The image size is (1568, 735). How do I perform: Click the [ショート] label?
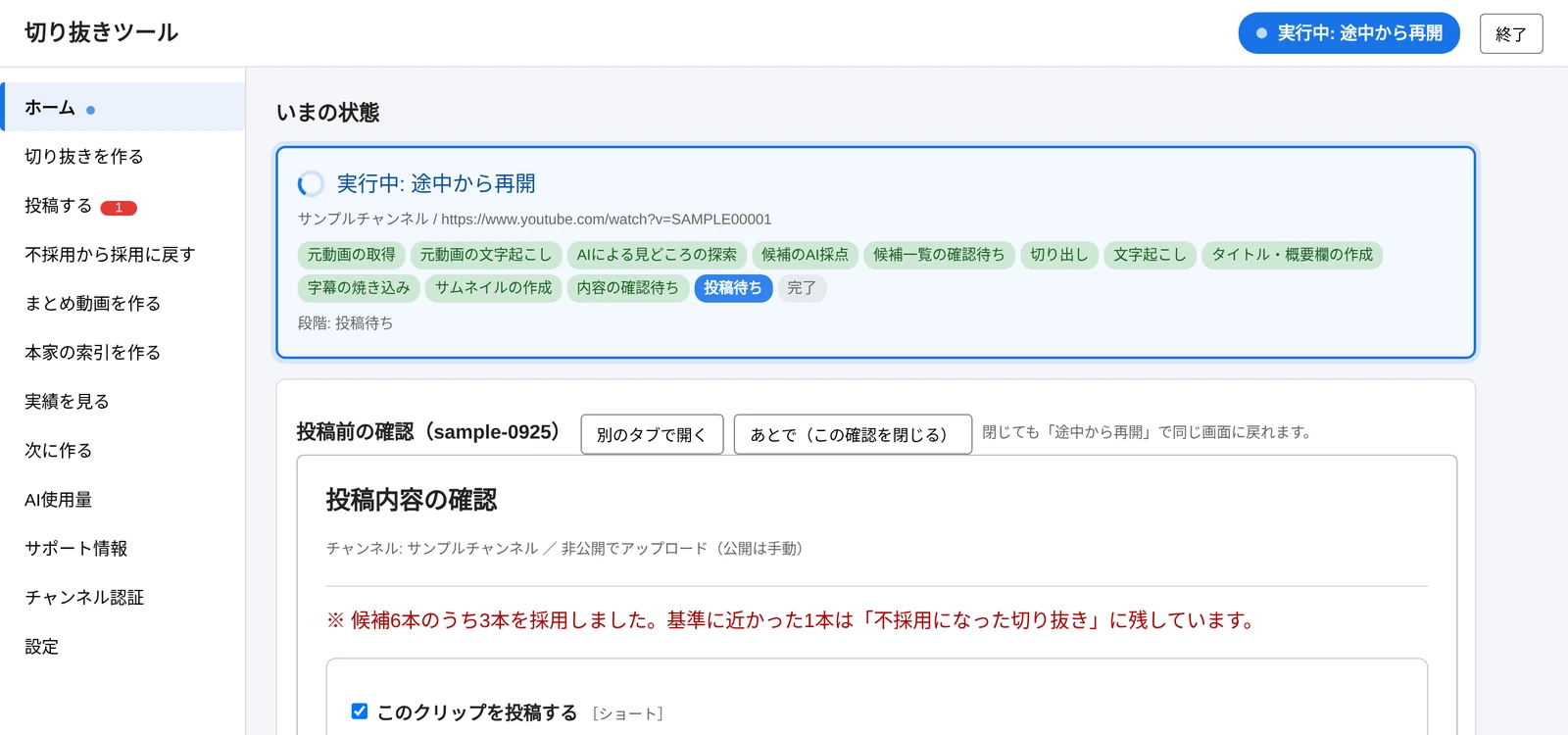click(x=628, y=713)
